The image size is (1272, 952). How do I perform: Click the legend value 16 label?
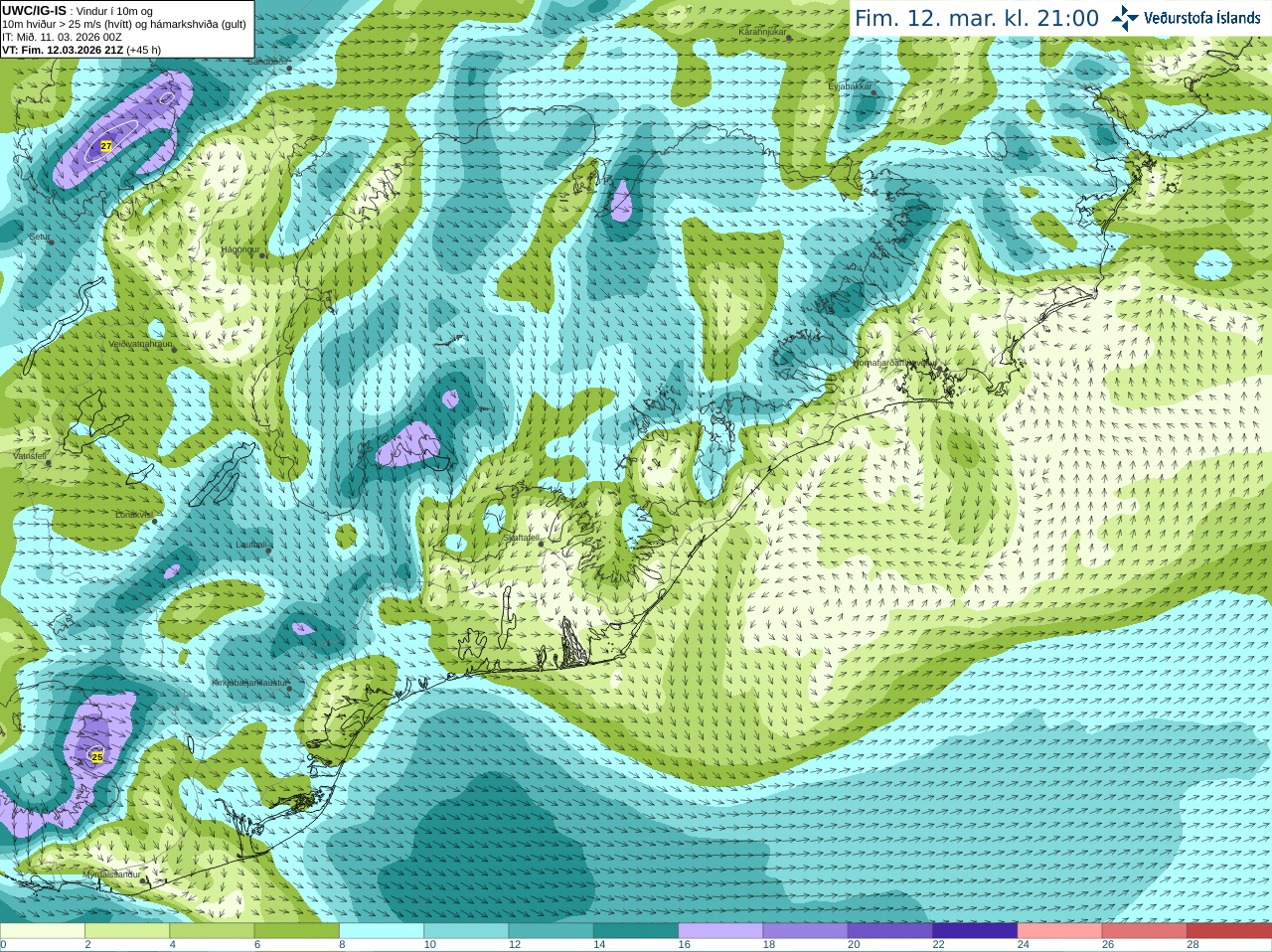pos(684,945)
